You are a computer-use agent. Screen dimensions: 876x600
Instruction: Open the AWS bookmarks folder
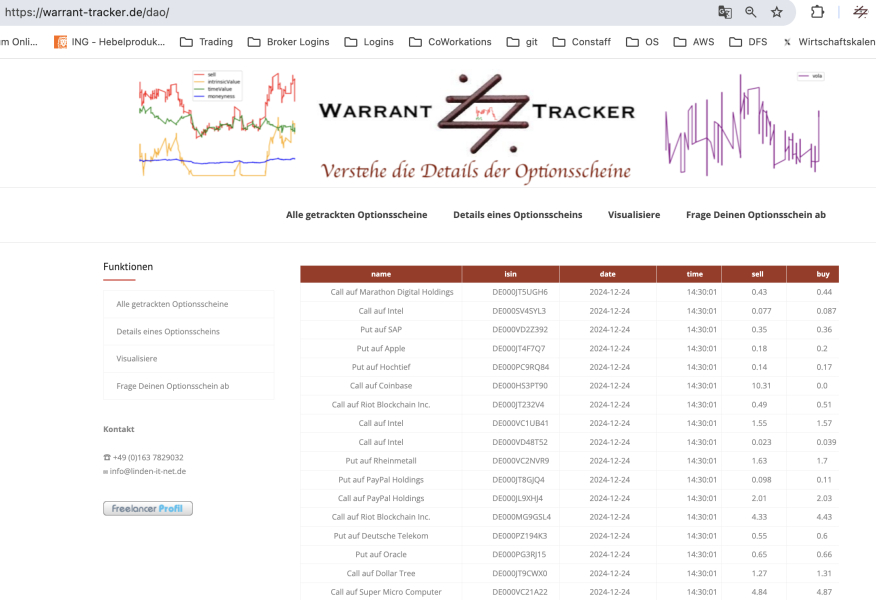[x=694, y=42]
